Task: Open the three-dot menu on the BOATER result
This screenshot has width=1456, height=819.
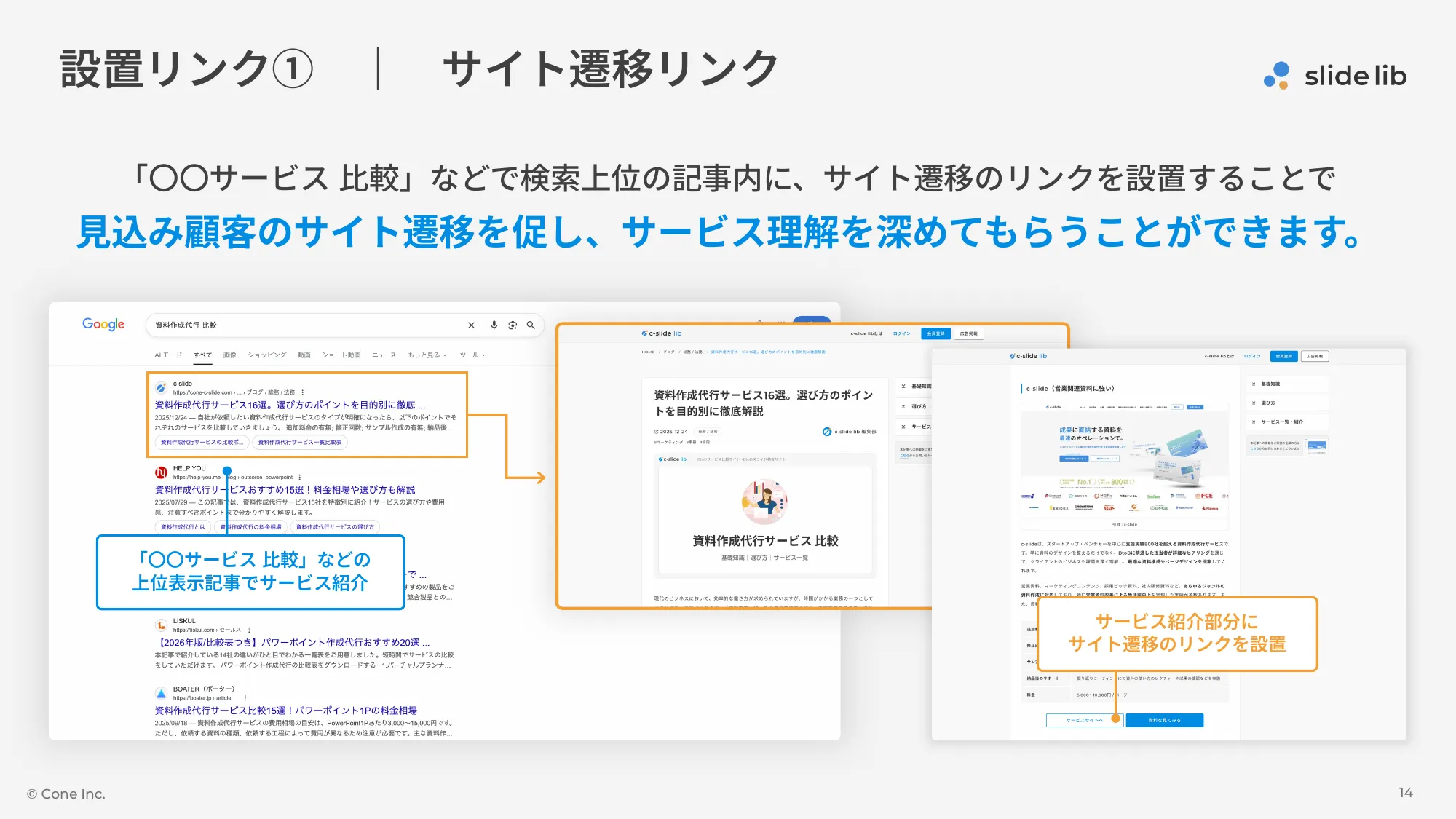Action: pos(245,697)
